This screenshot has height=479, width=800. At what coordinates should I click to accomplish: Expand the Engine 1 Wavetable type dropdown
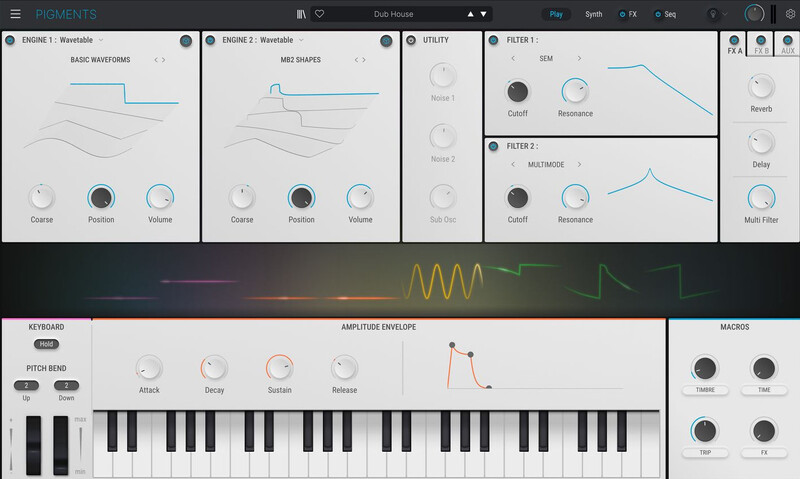tap(101, 40)
